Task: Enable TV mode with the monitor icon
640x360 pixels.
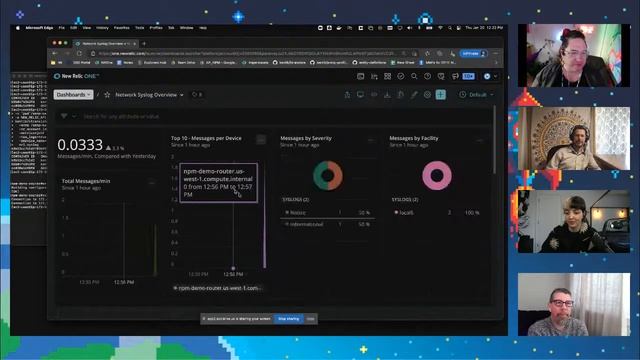Action: (360, 95)
